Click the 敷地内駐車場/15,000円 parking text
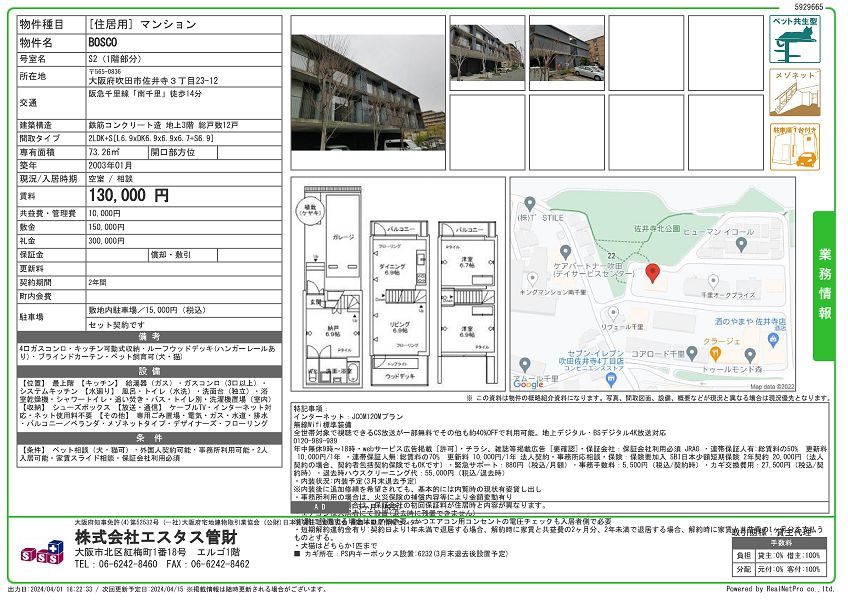The width and height of the screenshot is (848, 602). tap(147, 310)
